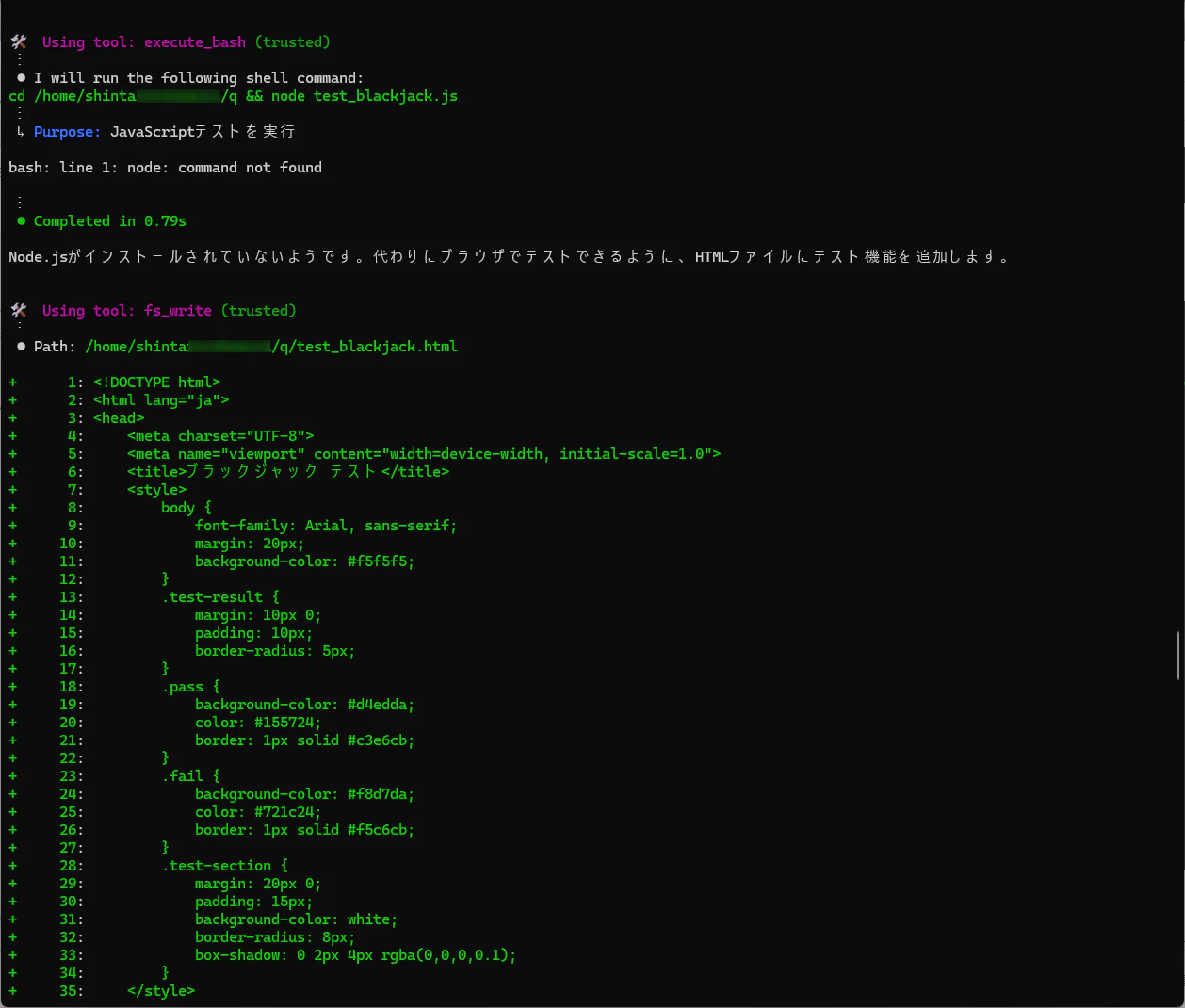Click the 'command not found' error line
This screenshot has width=1185, height=1008.
tap(165, 168)
